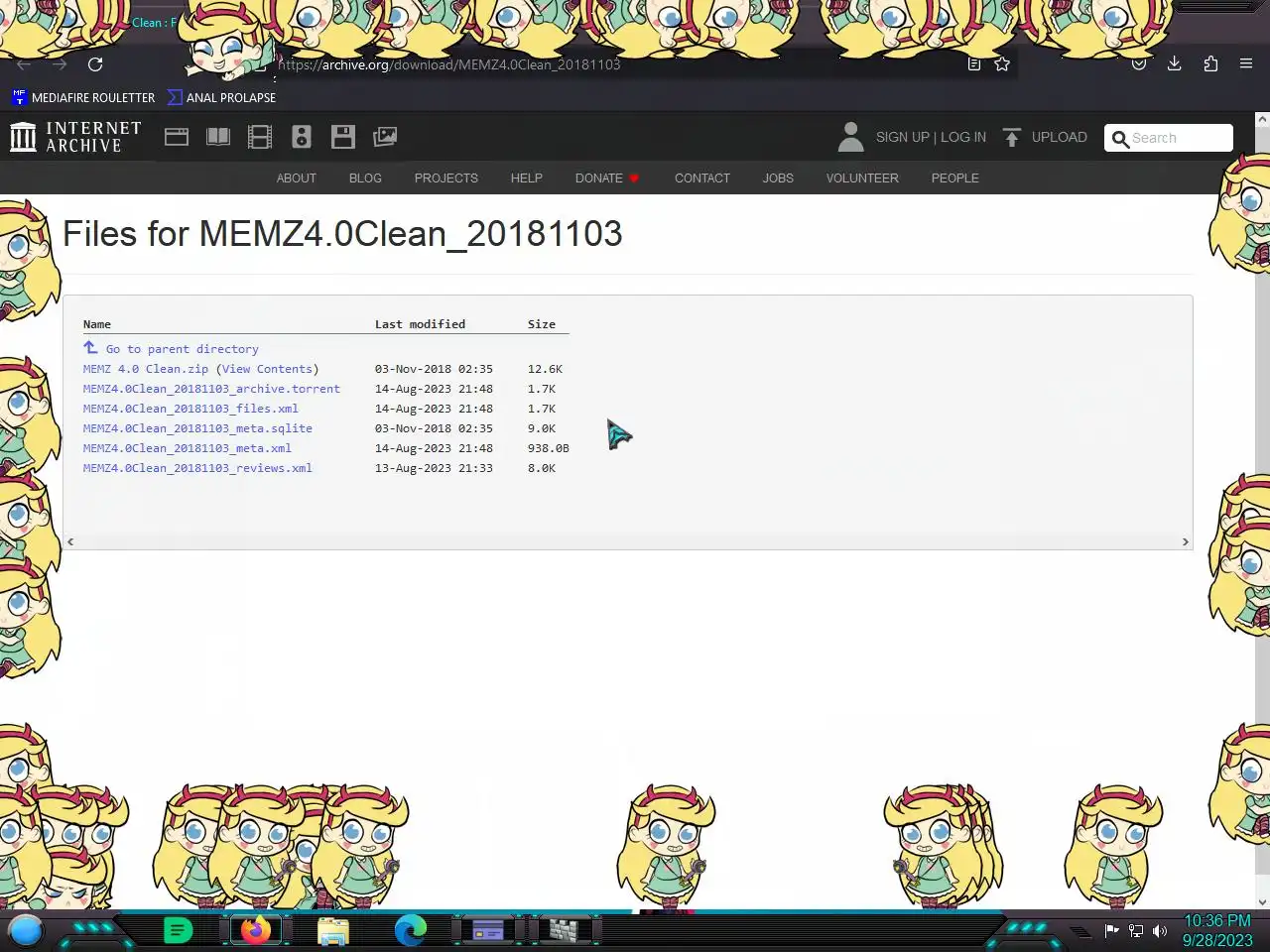This screenshot has height=952, width=1270.
Task: Click the Action Center flag tray icon
Action: tap(1112, 930)
